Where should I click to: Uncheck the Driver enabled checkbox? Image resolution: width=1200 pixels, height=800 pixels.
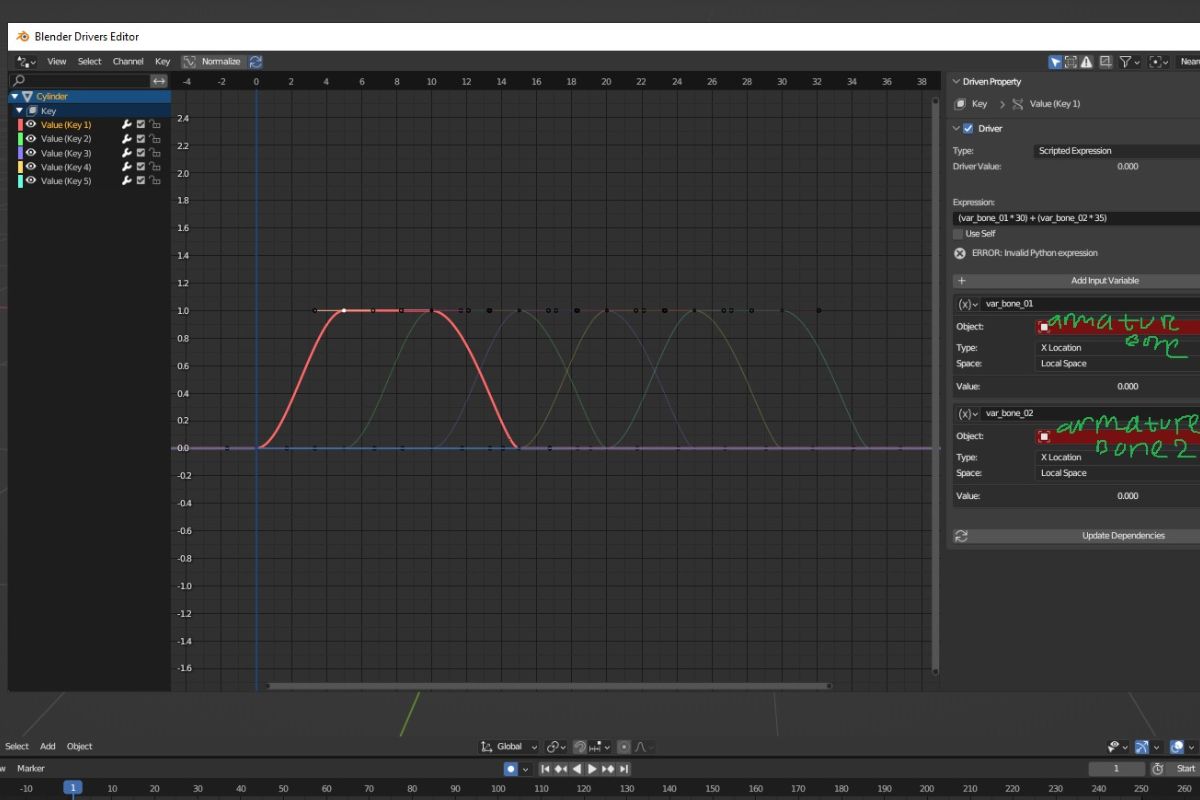967,129
